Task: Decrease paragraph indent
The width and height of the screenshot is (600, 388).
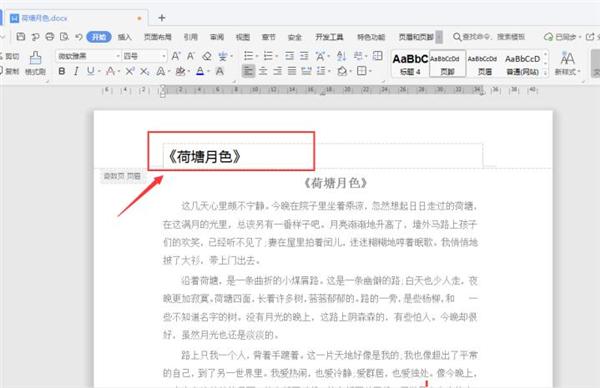Action: (290, 56)
